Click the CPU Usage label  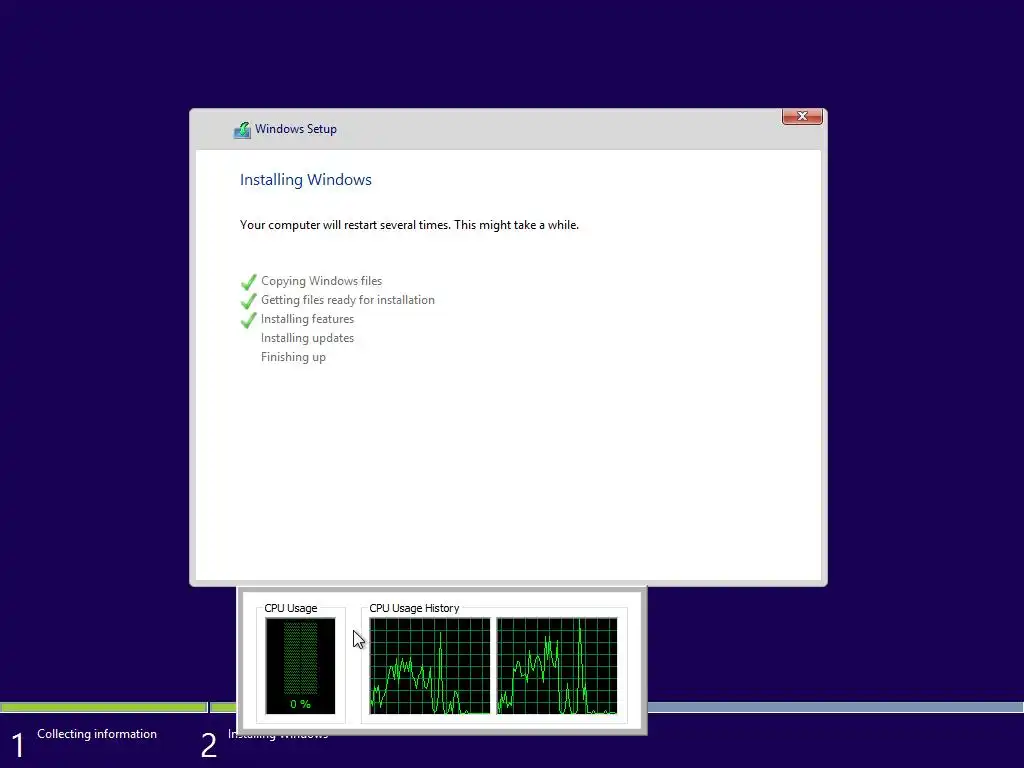point(291,608)
